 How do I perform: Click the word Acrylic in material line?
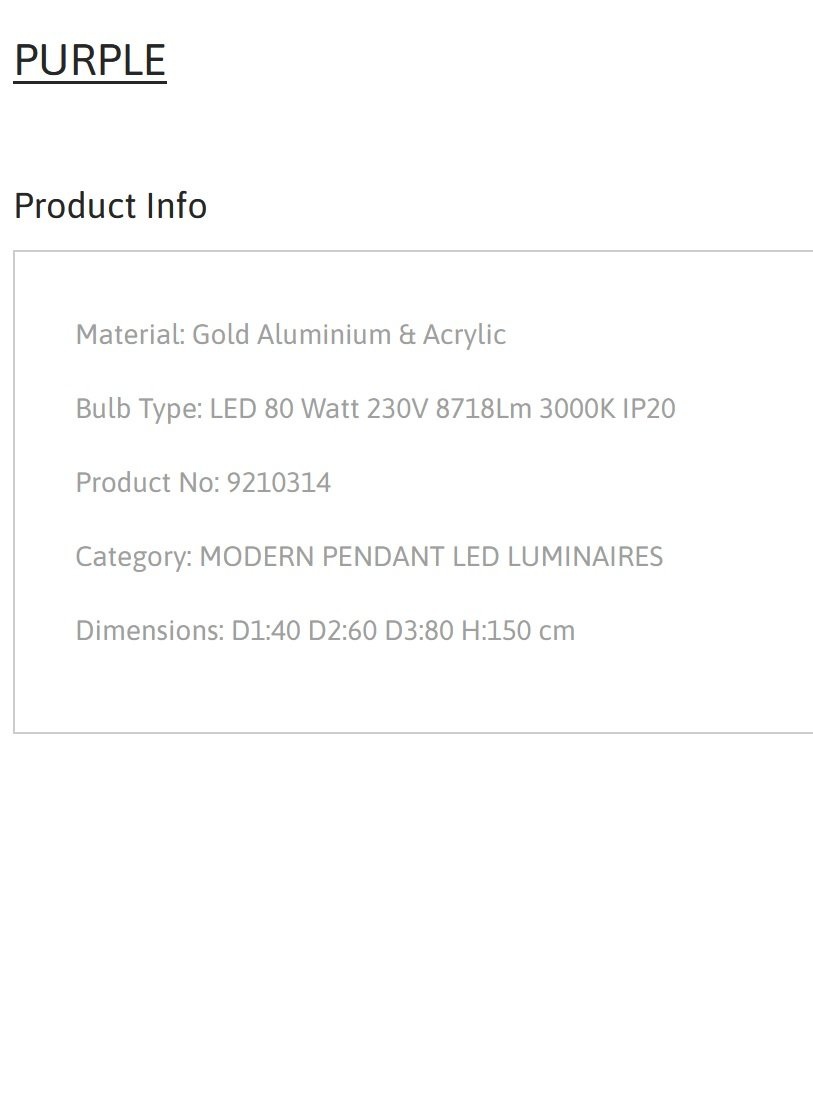(464, 335)
